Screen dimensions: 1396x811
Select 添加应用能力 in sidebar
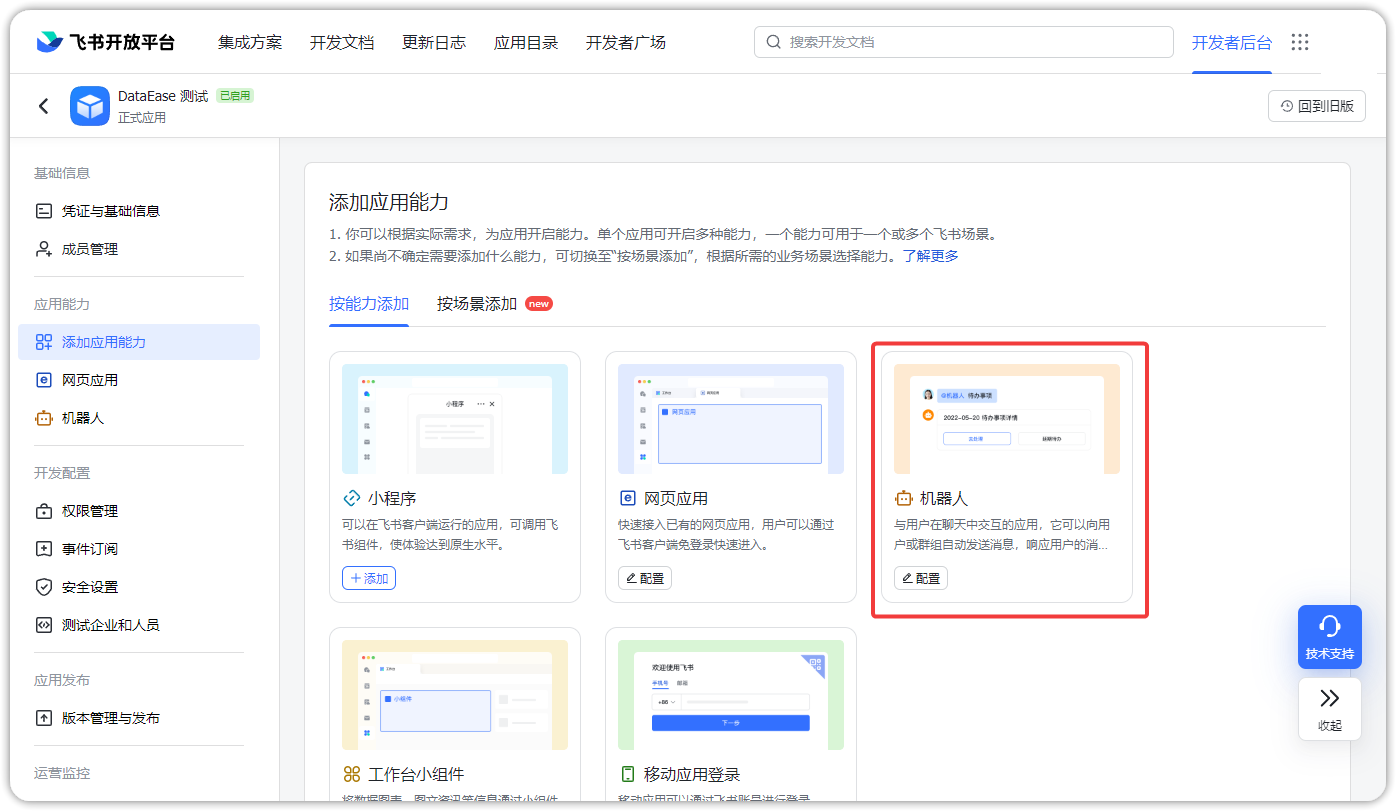tap(139, 342)
